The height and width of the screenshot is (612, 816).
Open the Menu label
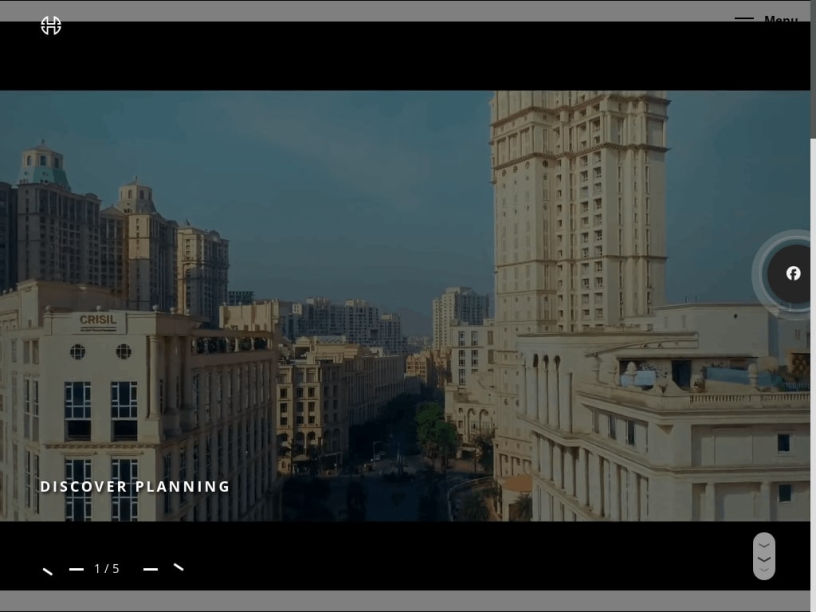click(x=780, y=20)
